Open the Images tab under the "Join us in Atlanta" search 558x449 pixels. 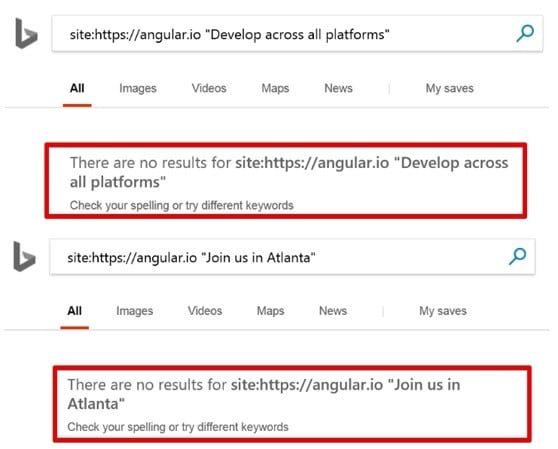click(135, 311)
